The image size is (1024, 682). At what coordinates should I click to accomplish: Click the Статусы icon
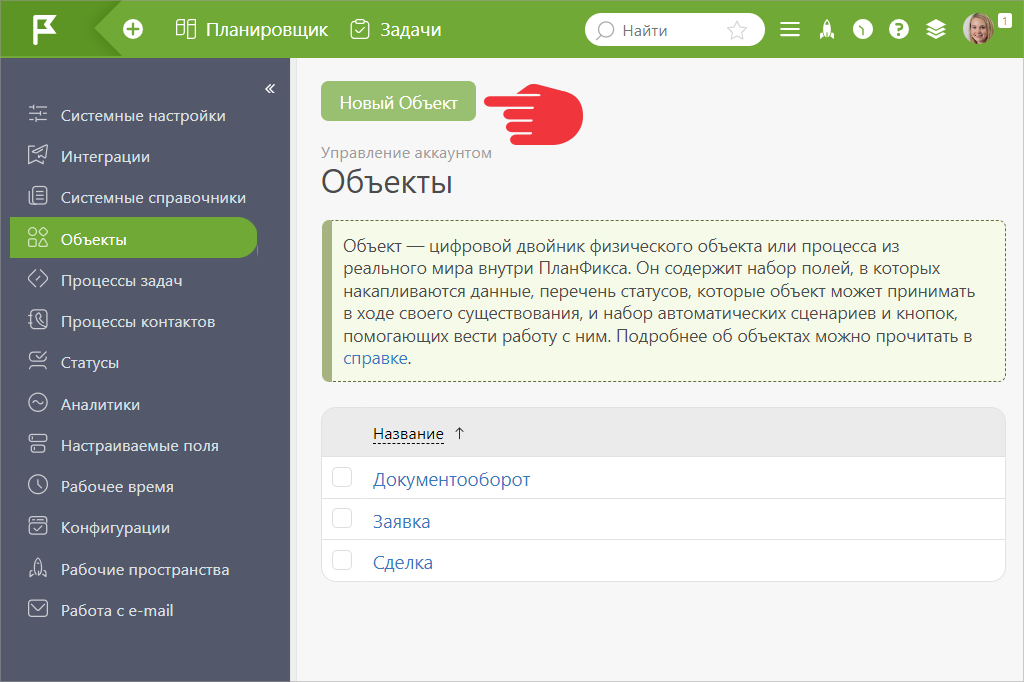click(38, 361)
